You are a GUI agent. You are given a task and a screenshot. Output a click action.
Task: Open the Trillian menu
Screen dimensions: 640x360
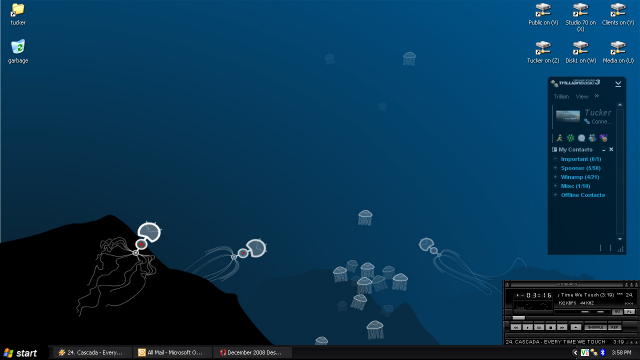[x=561, y=96]
